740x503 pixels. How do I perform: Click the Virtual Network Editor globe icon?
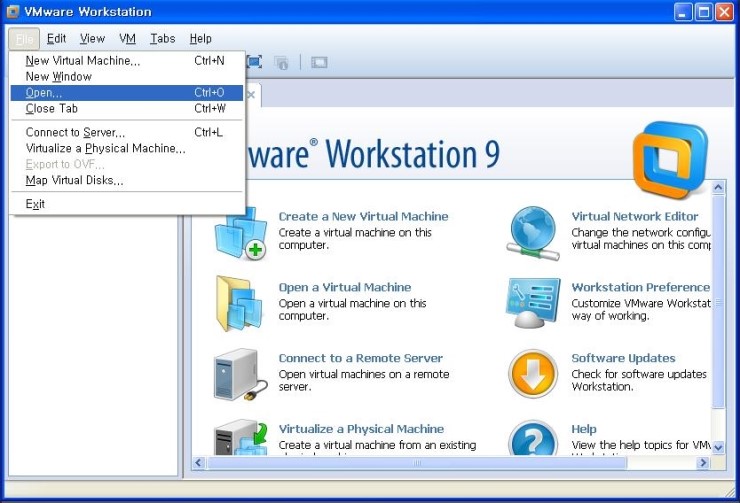point(533,233)
